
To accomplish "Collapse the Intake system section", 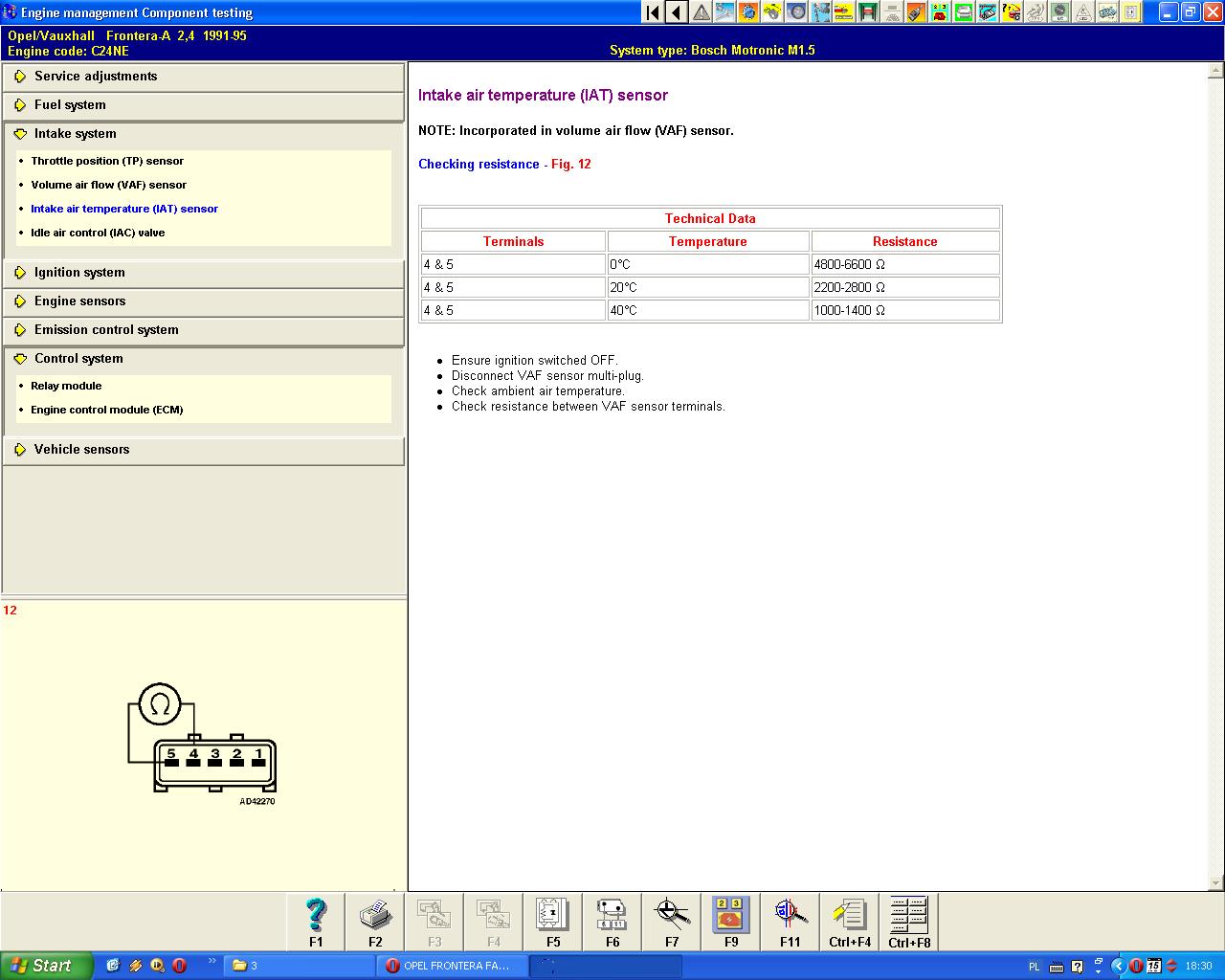I will point(75,134).
